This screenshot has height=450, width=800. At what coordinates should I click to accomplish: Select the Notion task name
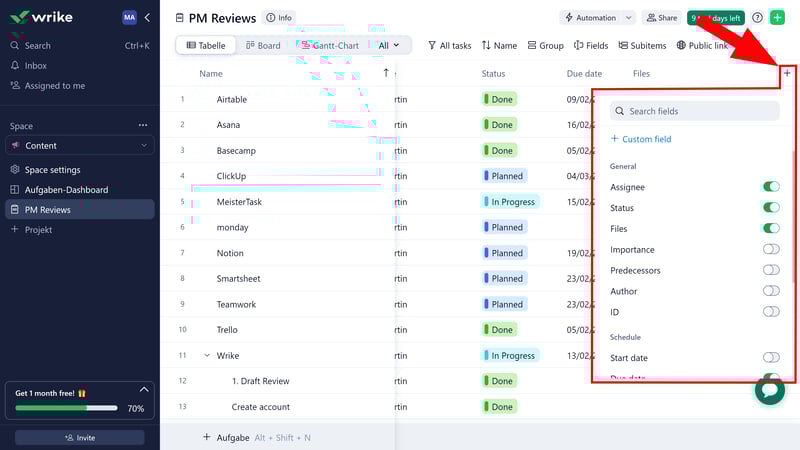pyautogui.click(x=230, y=253)
